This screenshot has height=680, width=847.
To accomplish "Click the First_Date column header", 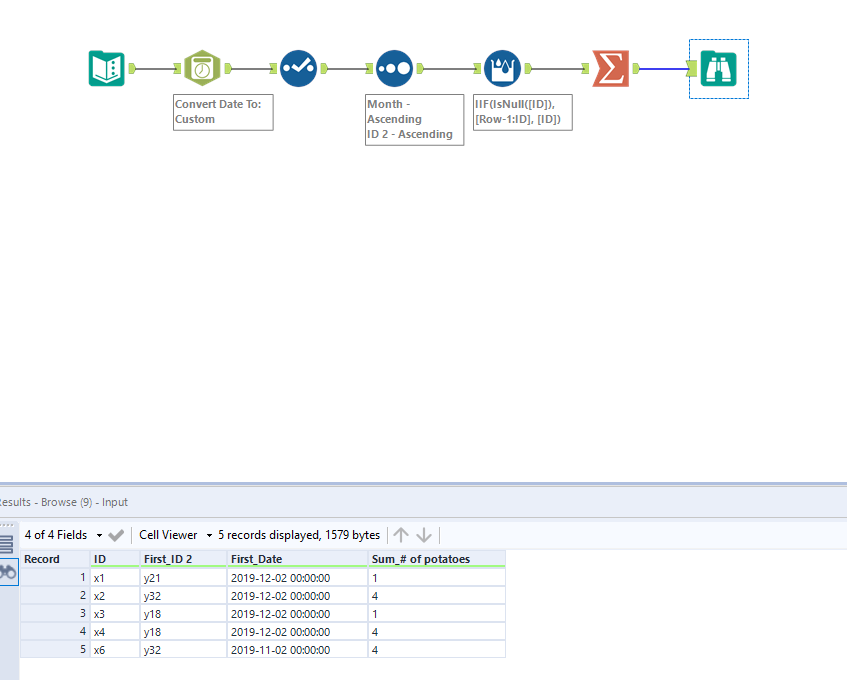I will click(297, 559).
